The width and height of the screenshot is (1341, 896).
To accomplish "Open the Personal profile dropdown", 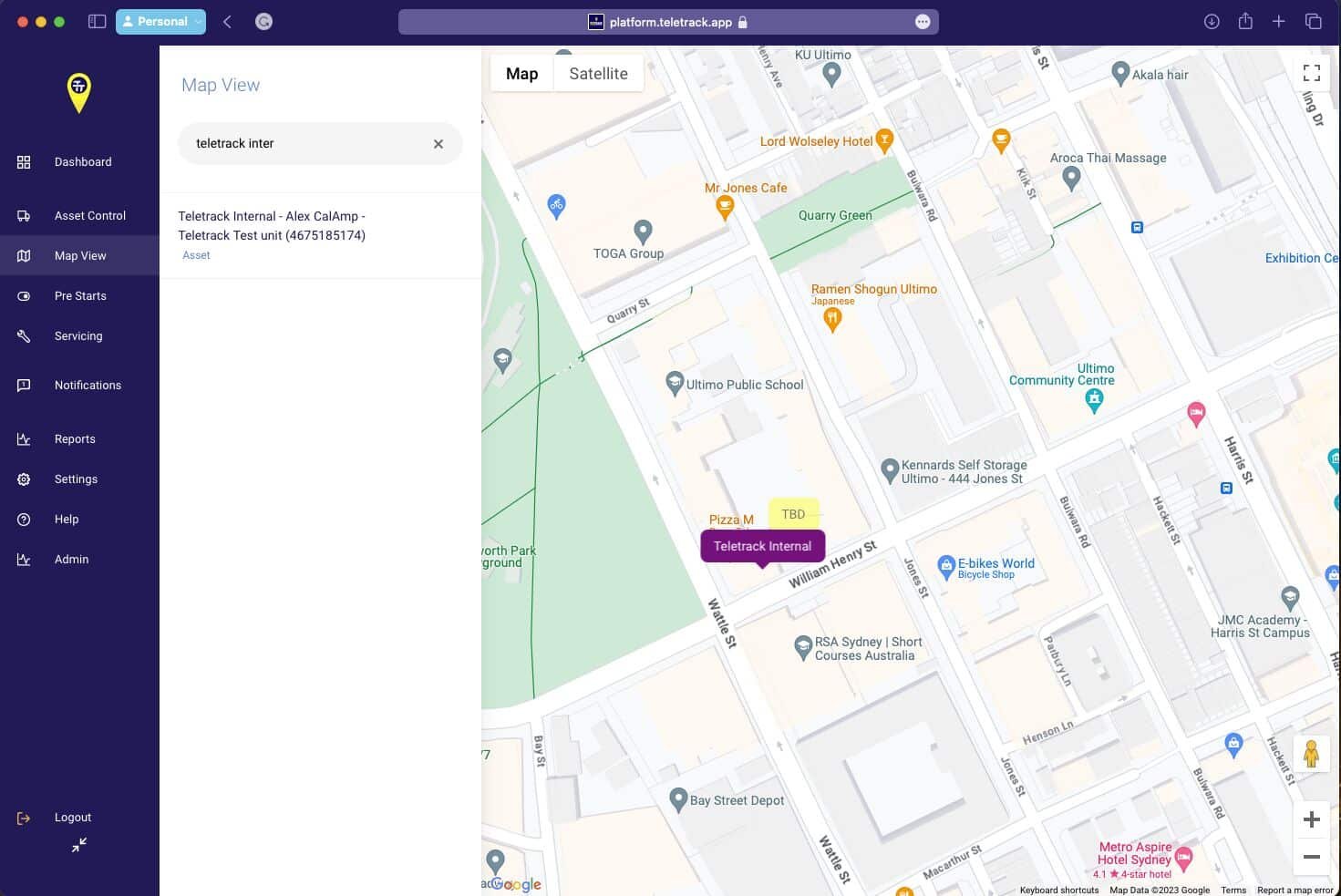I will (160, 22).
